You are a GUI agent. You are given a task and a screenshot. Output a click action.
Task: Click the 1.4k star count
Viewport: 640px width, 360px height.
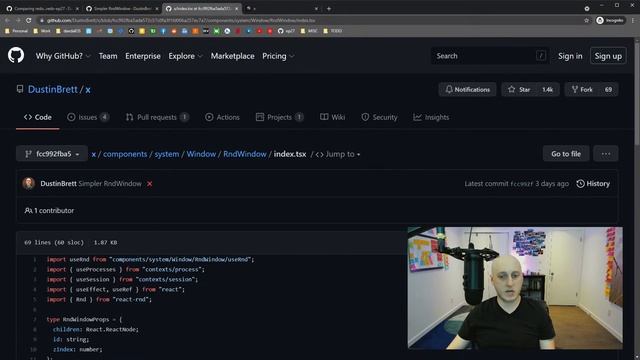click(547, 89)
